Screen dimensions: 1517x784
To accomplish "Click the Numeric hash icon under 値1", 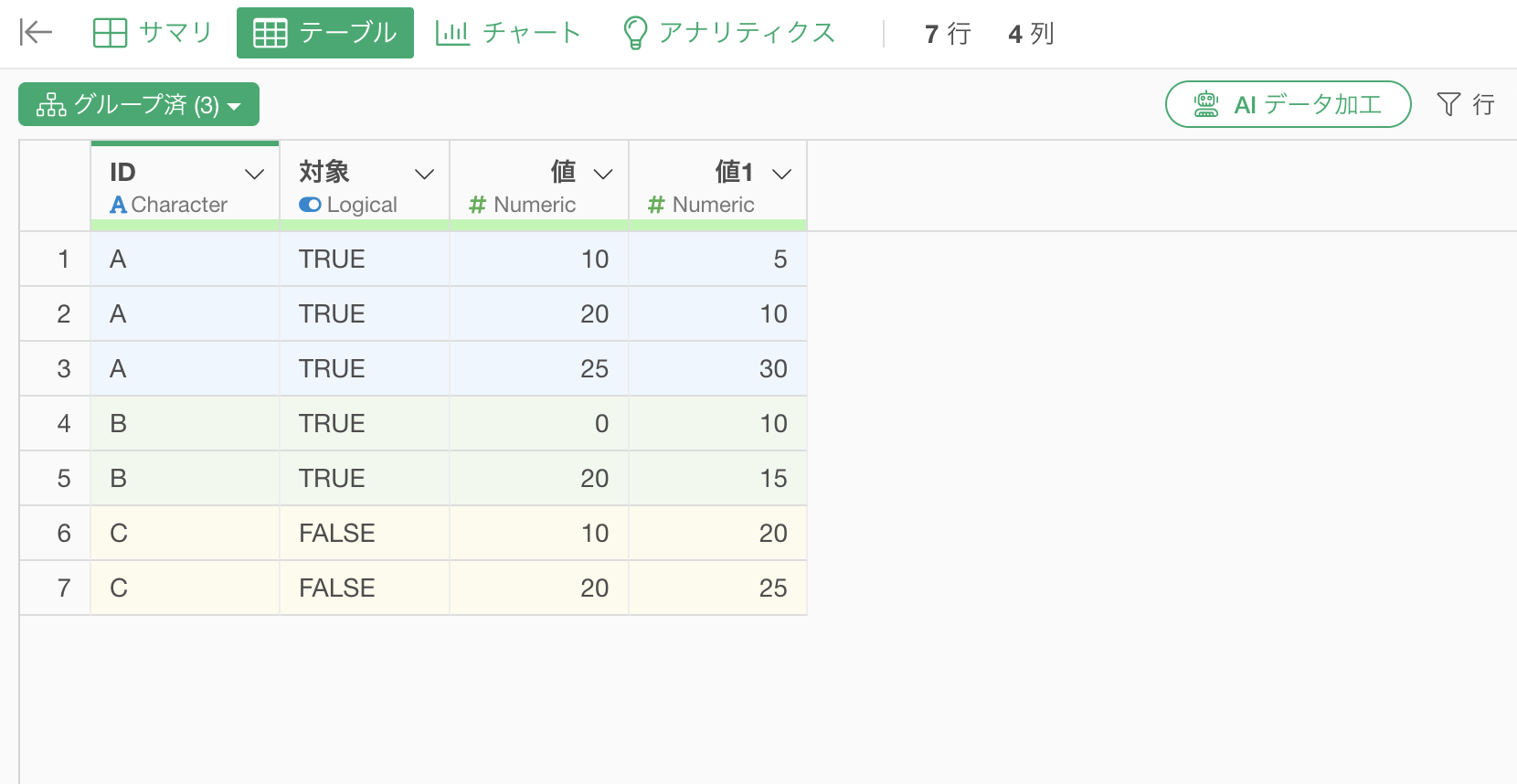I will pyautogui.click(x=656, y=206).
